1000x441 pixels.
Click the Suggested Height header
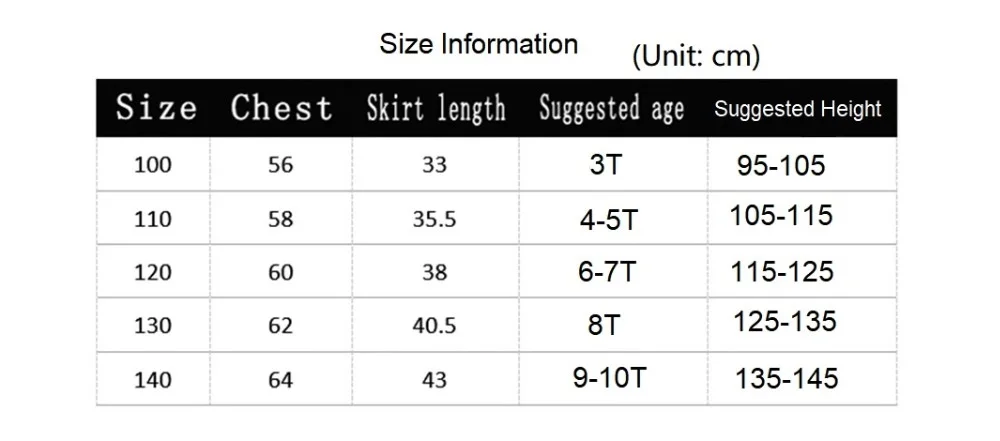click(x=798, y=109)
